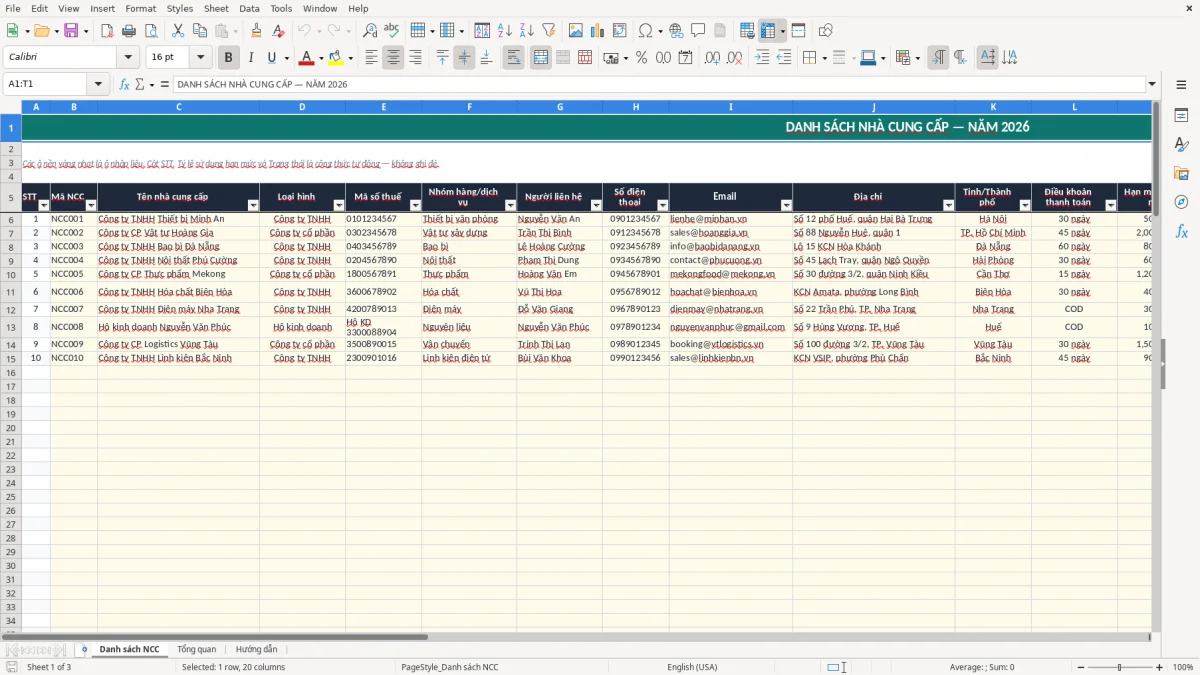The height and width of the screenshot is (675, 1200).
Task: Click the Sort Ascending icon
Action: (x=505, y=31)
